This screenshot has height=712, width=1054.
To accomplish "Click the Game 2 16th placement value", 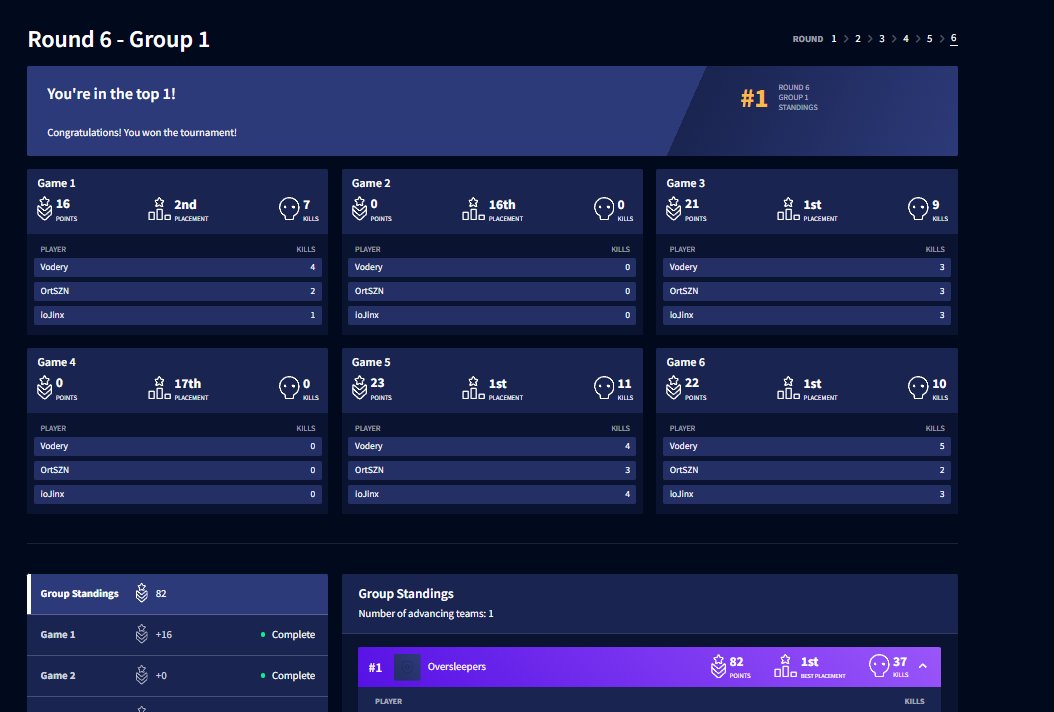I will pos(502,204).
